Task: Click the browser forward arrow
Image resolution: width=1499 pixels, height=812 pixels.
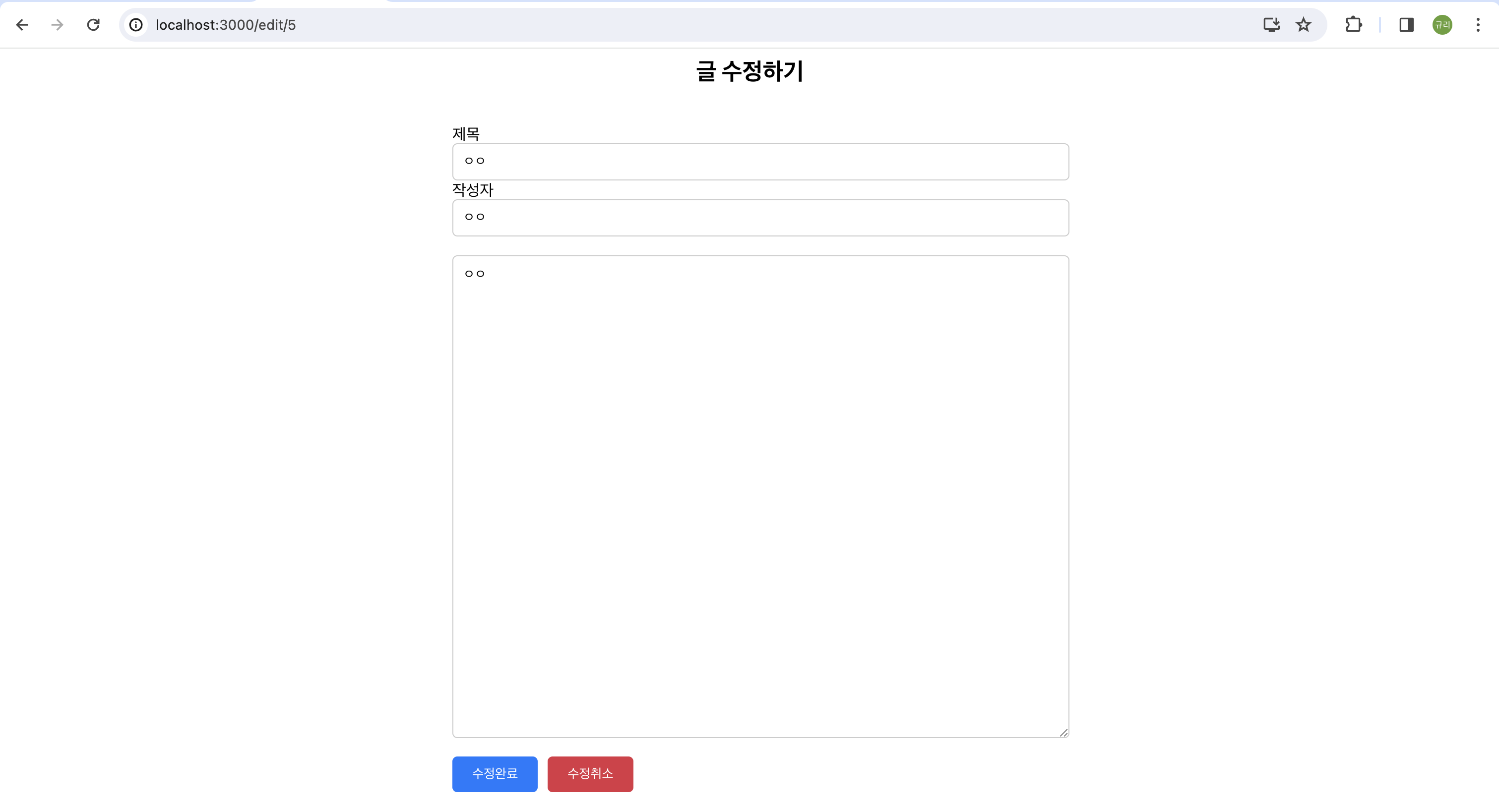Action: [57, 24]
